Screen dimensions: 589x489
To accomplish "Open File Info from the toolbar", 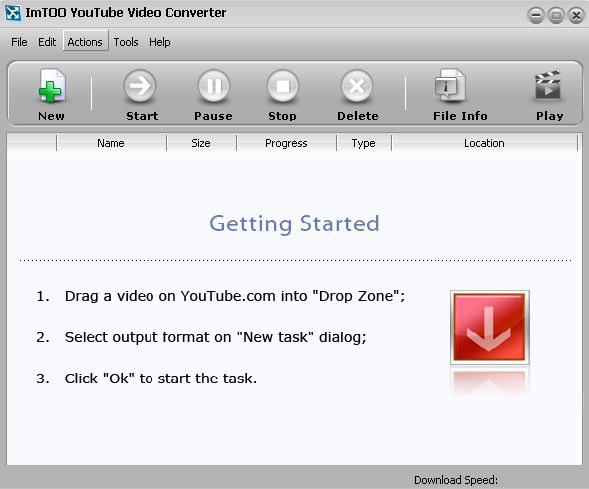I will pos(450,86).
